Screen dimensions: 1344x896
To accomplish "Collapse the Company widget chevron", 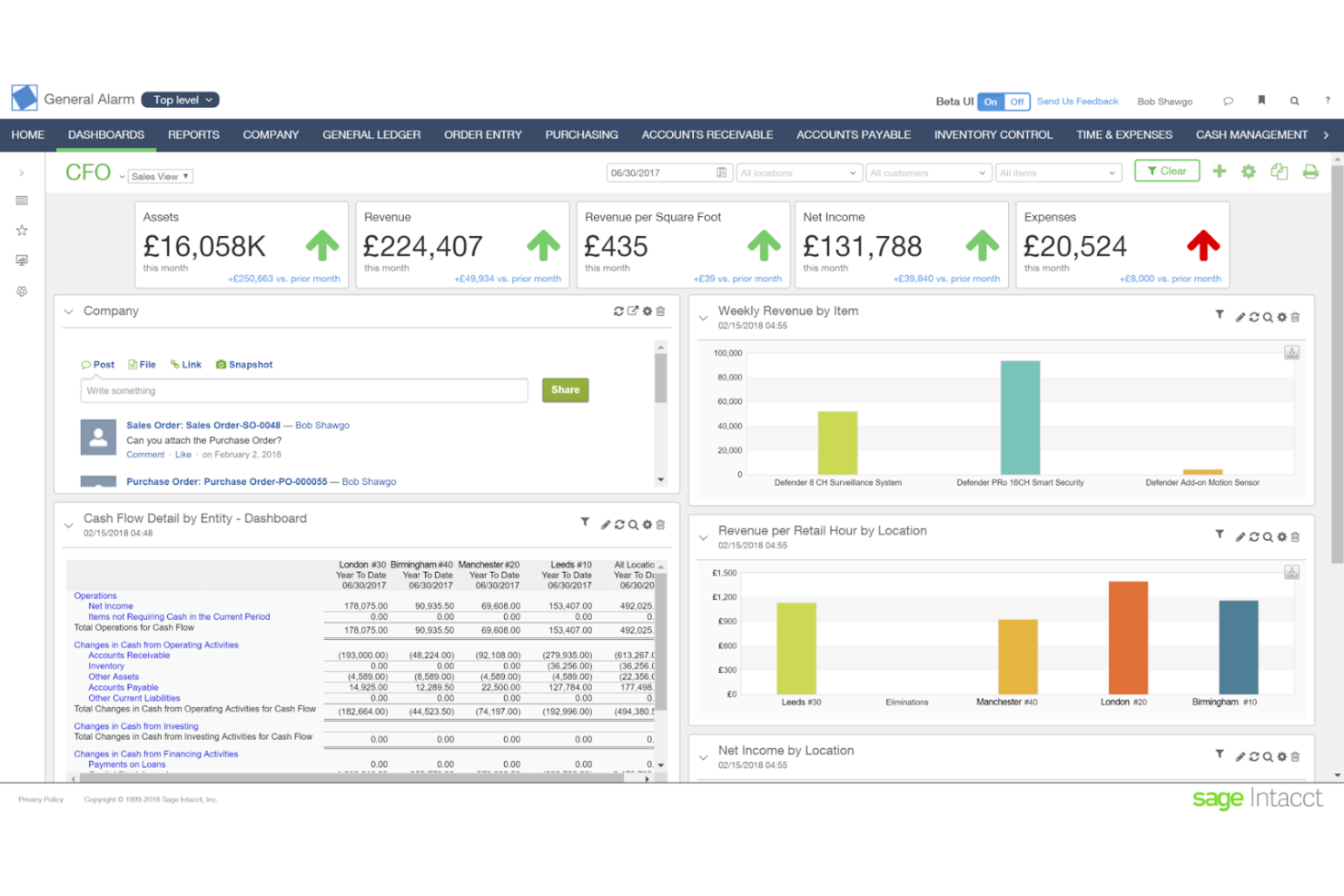I will pyautogui.click(x=68, y=310).
